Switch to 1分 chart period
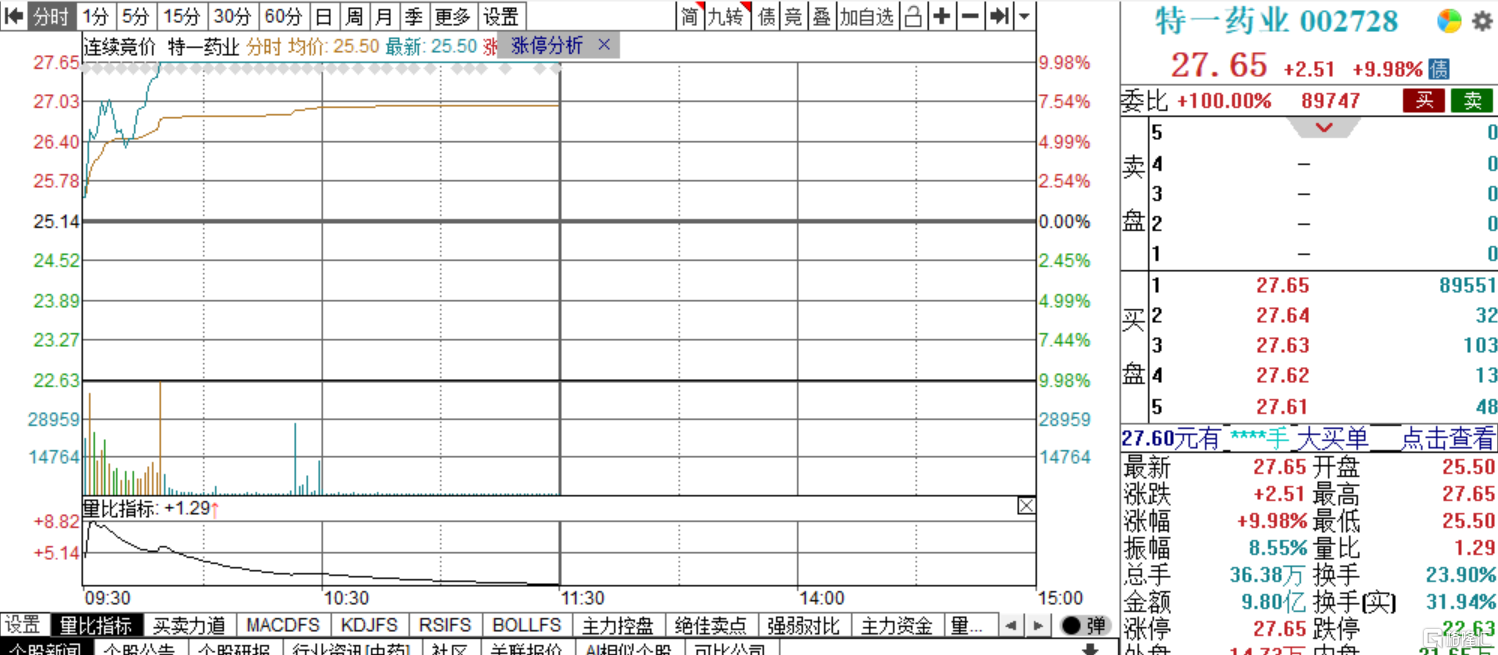This screenshot has width=1498, height=655. tap(96, 16)
